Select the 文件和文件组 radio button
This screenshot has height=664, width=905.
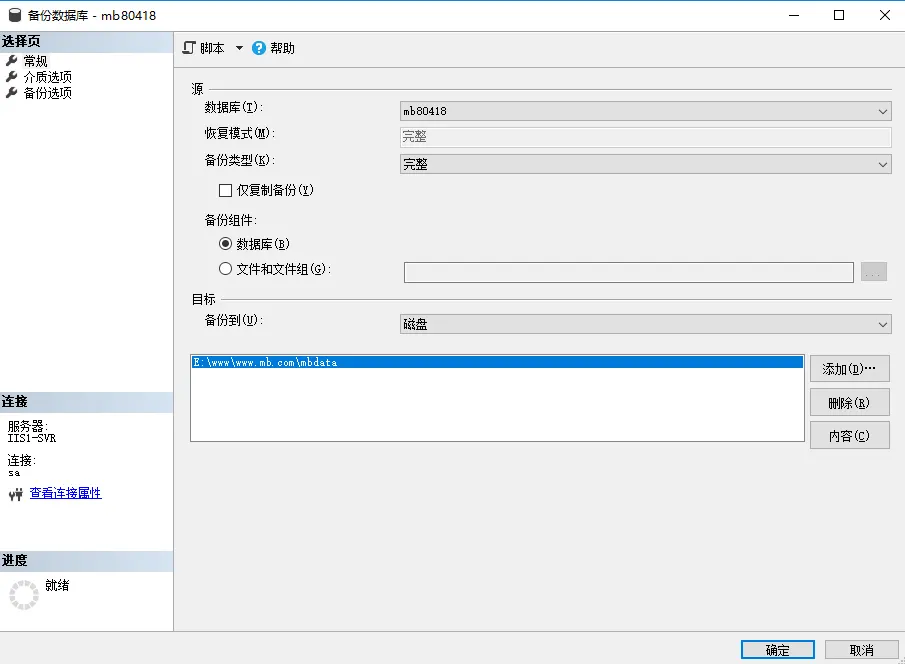point(225,268)
